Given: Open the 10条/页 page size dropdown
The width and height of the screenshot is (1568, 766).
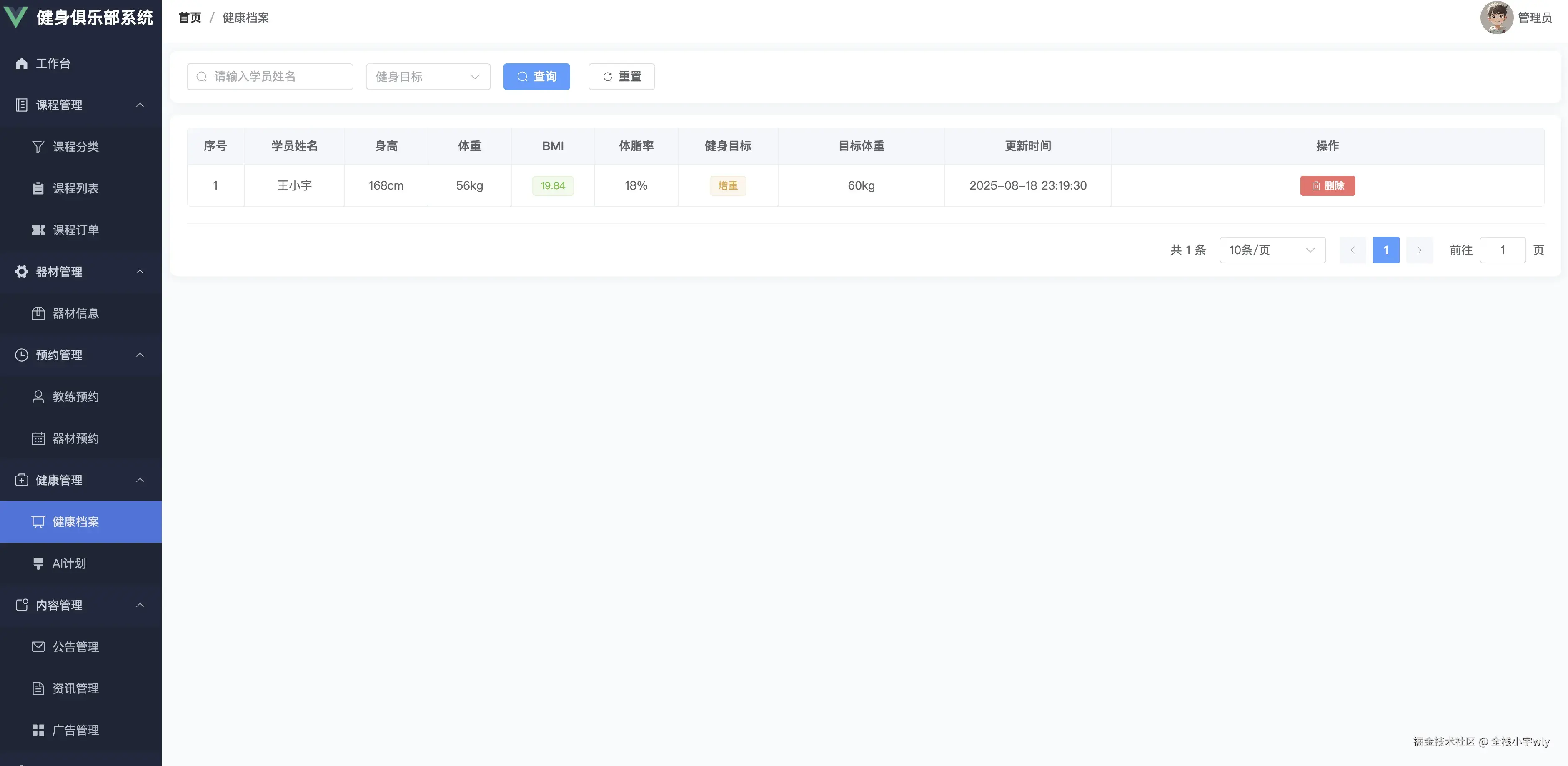Looking at the screenshot, I should [1272, 250].
